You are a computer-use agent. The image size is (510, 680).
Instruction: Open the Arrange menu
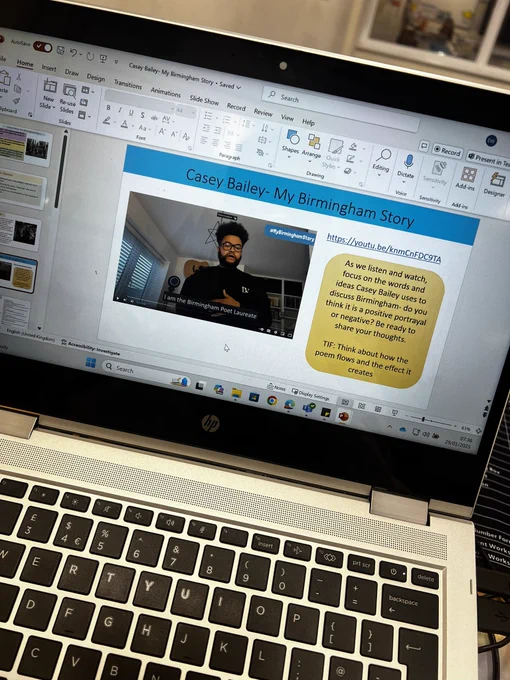[312, 147]
